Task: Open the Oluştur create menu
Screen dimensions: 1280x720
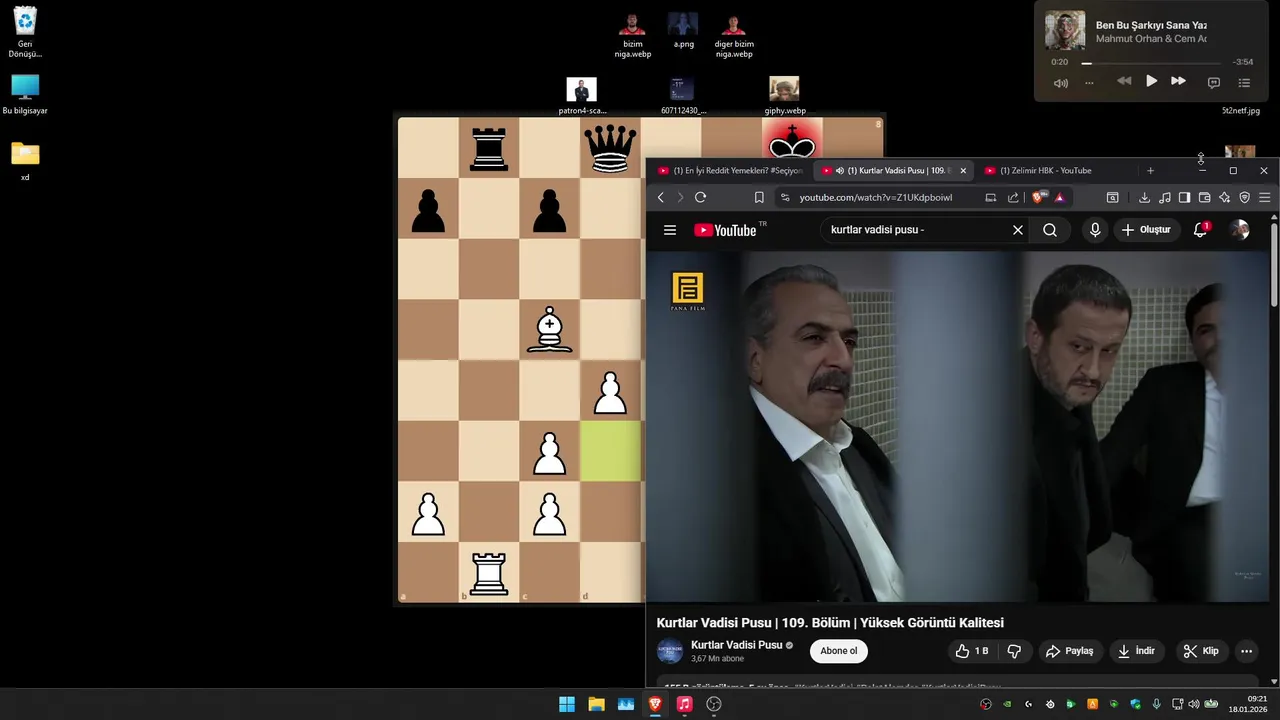Action: click(x=1146, y=230)
